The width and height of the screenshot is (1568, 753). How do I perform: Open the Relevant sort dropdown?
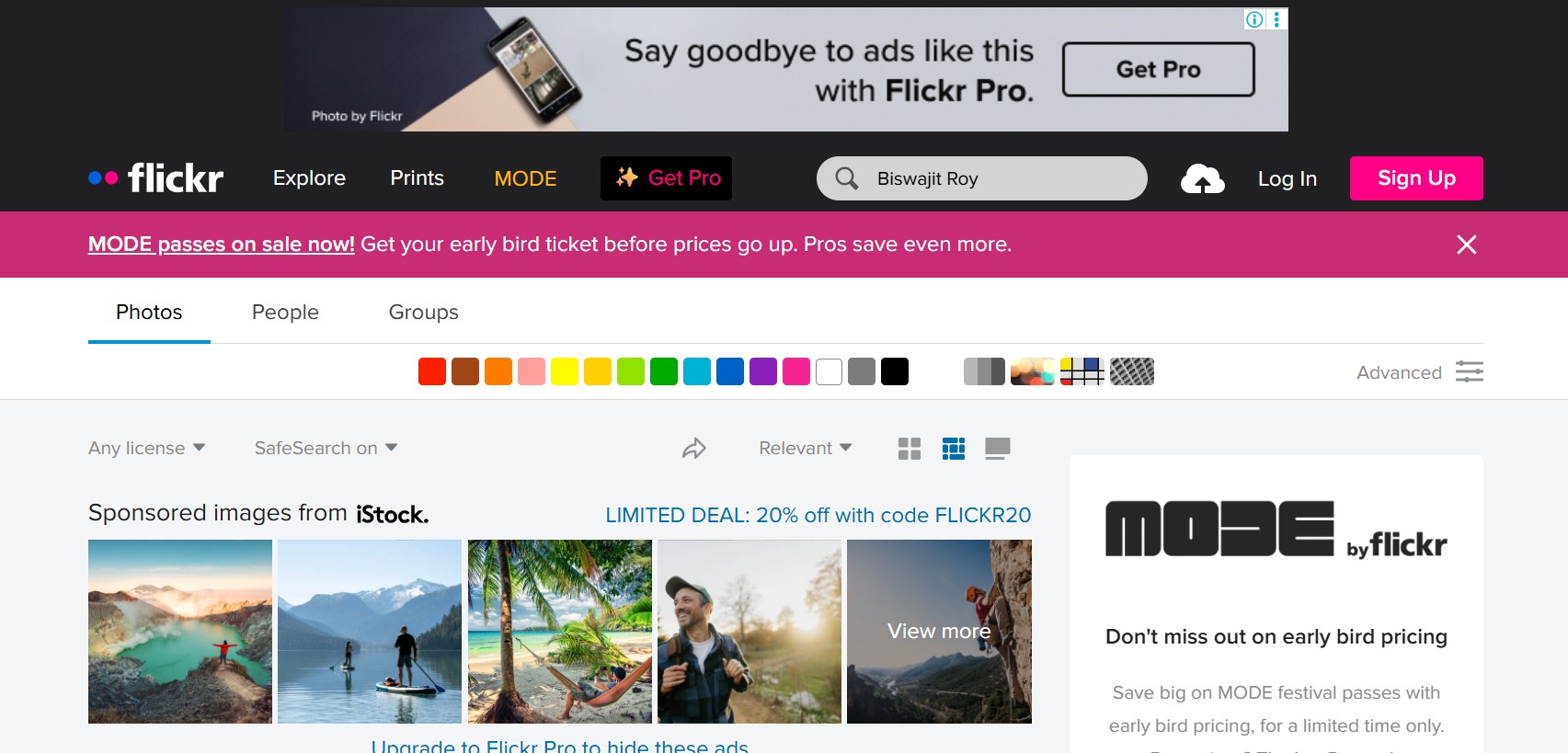click(805, 449)
